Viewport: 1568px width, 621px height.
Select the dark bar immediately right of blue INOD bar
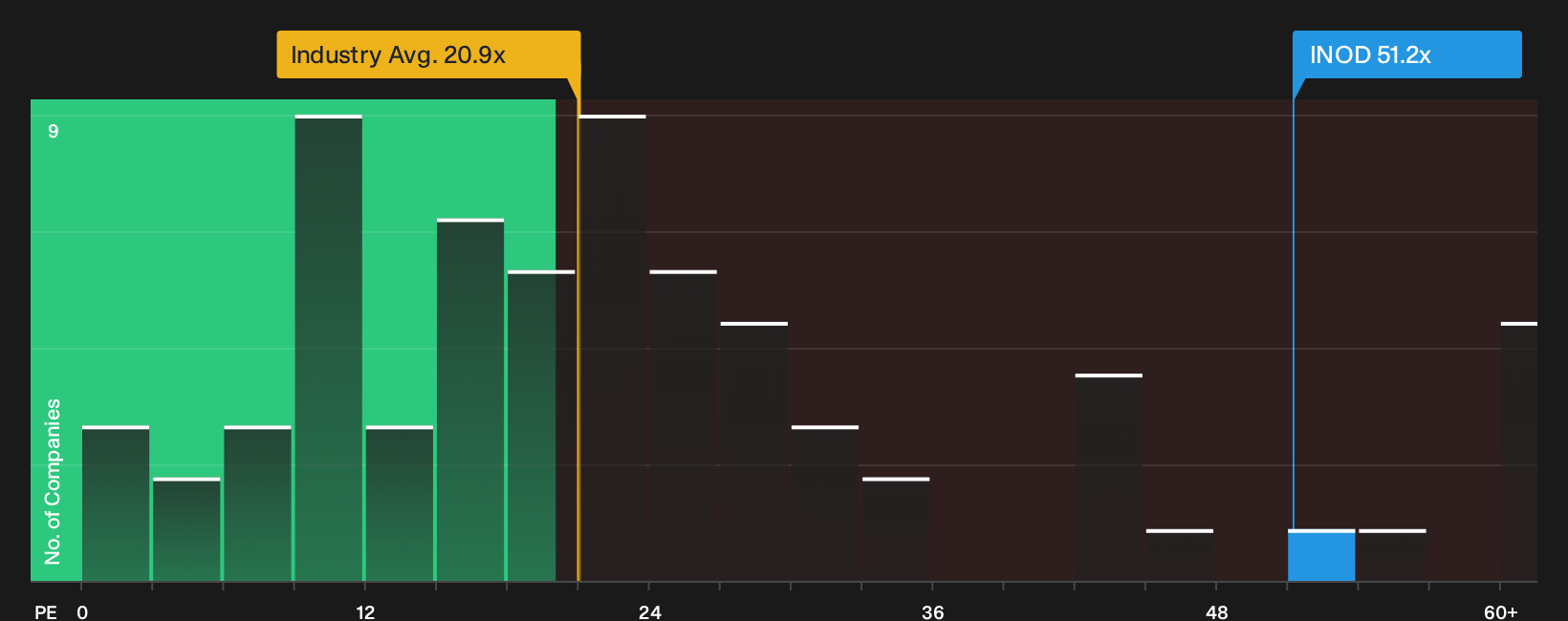point(1392,555)
